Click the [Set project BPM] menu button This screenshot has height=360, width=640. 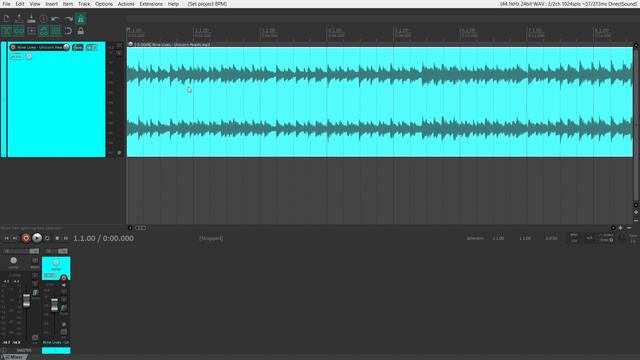pyautogui.click(x=207, y=4)
